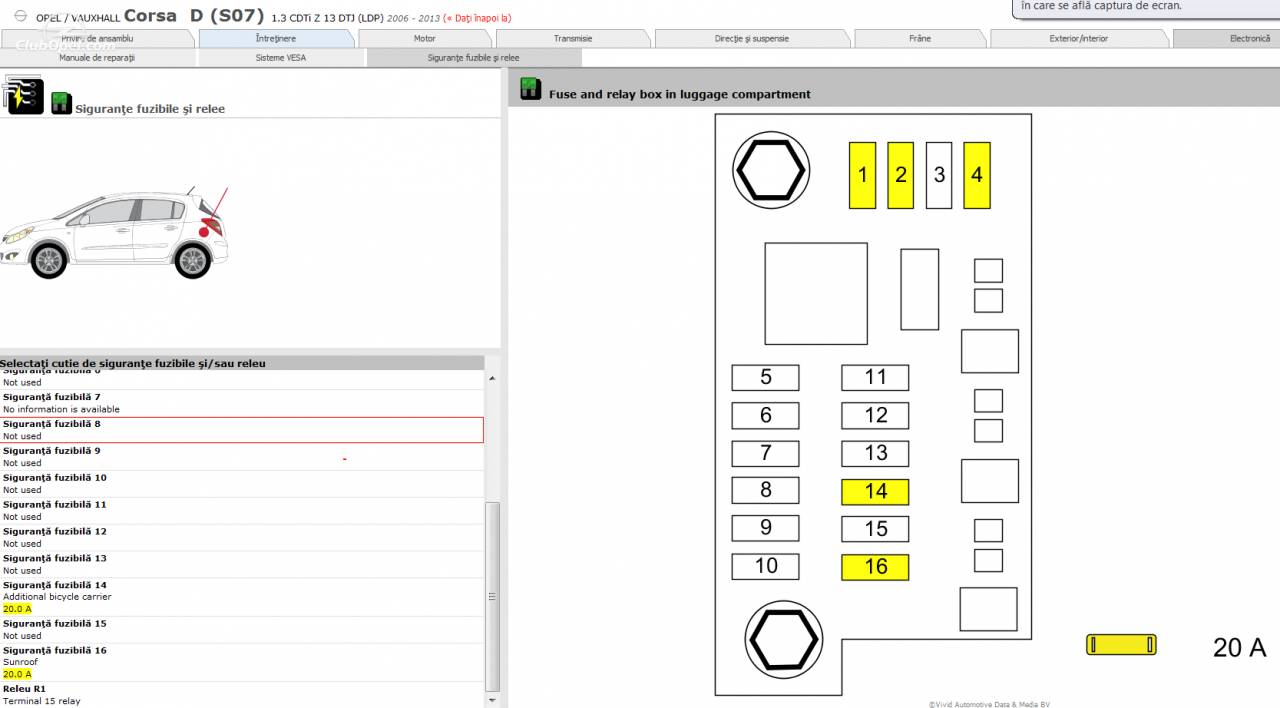Screen dimensions: 1280x708
Task: Click fuse slot 9 in the diagram
Action: (765, 528)
